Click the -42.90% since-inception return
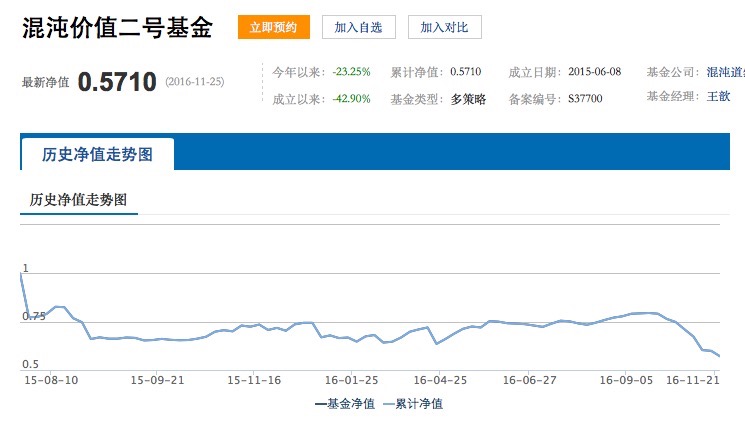 351,99
